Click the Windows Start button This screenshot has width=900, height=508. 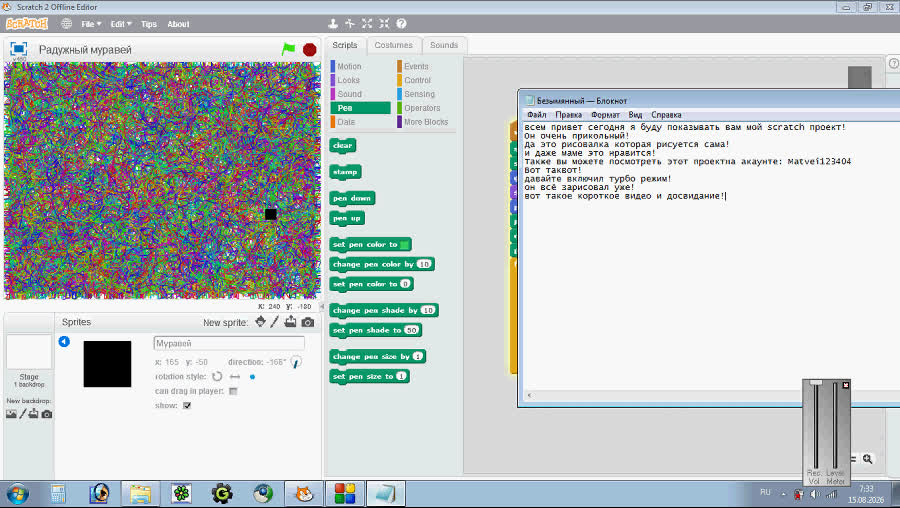(17, 494)
